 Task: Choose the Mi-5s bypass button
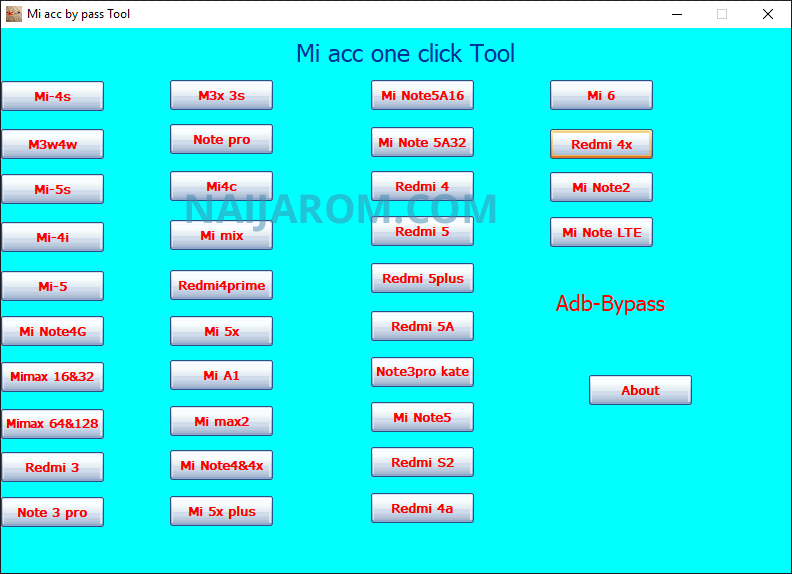click(53, 189)
